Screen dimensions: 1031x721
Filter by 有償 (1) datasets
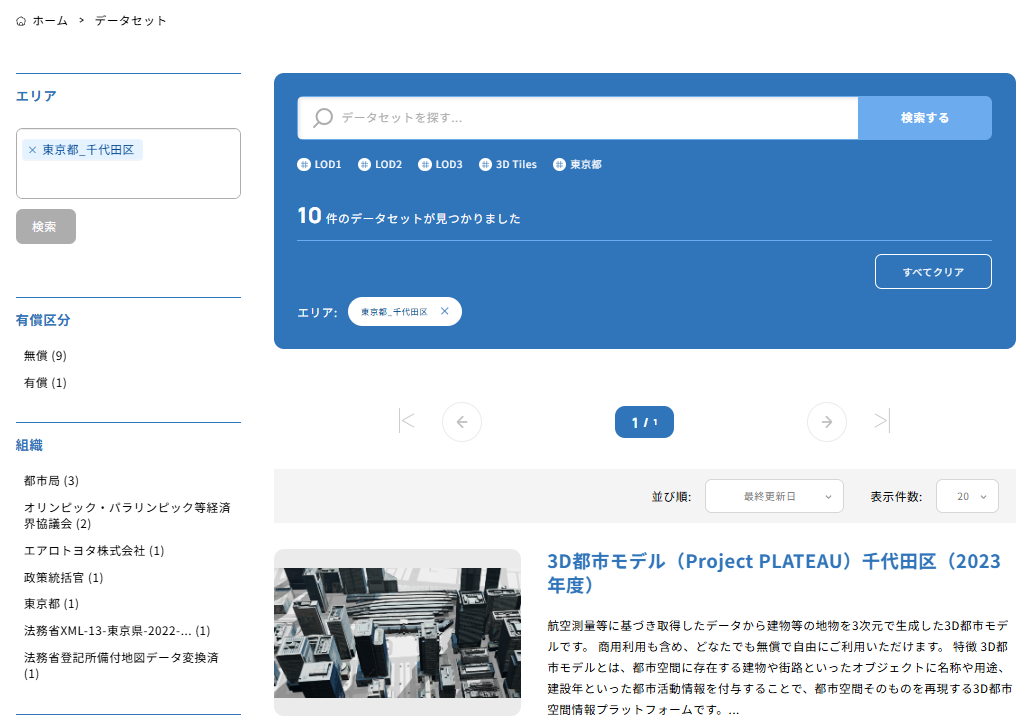click(x=45, y=383)
